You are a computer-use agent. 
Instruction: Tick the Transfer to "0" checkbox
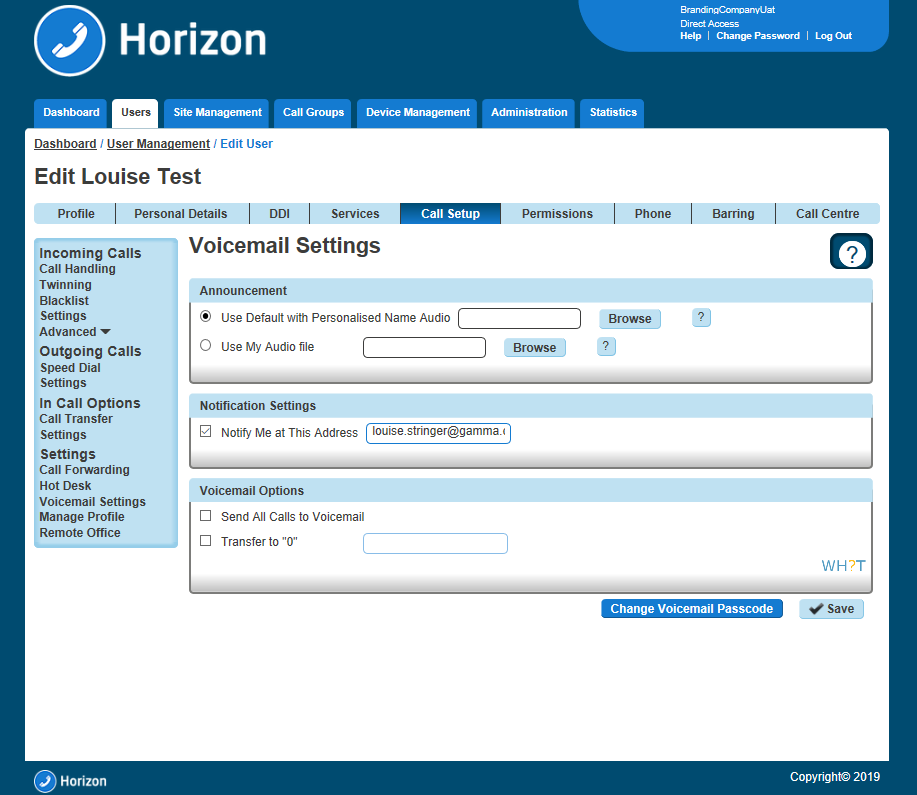tap(205, 541)
